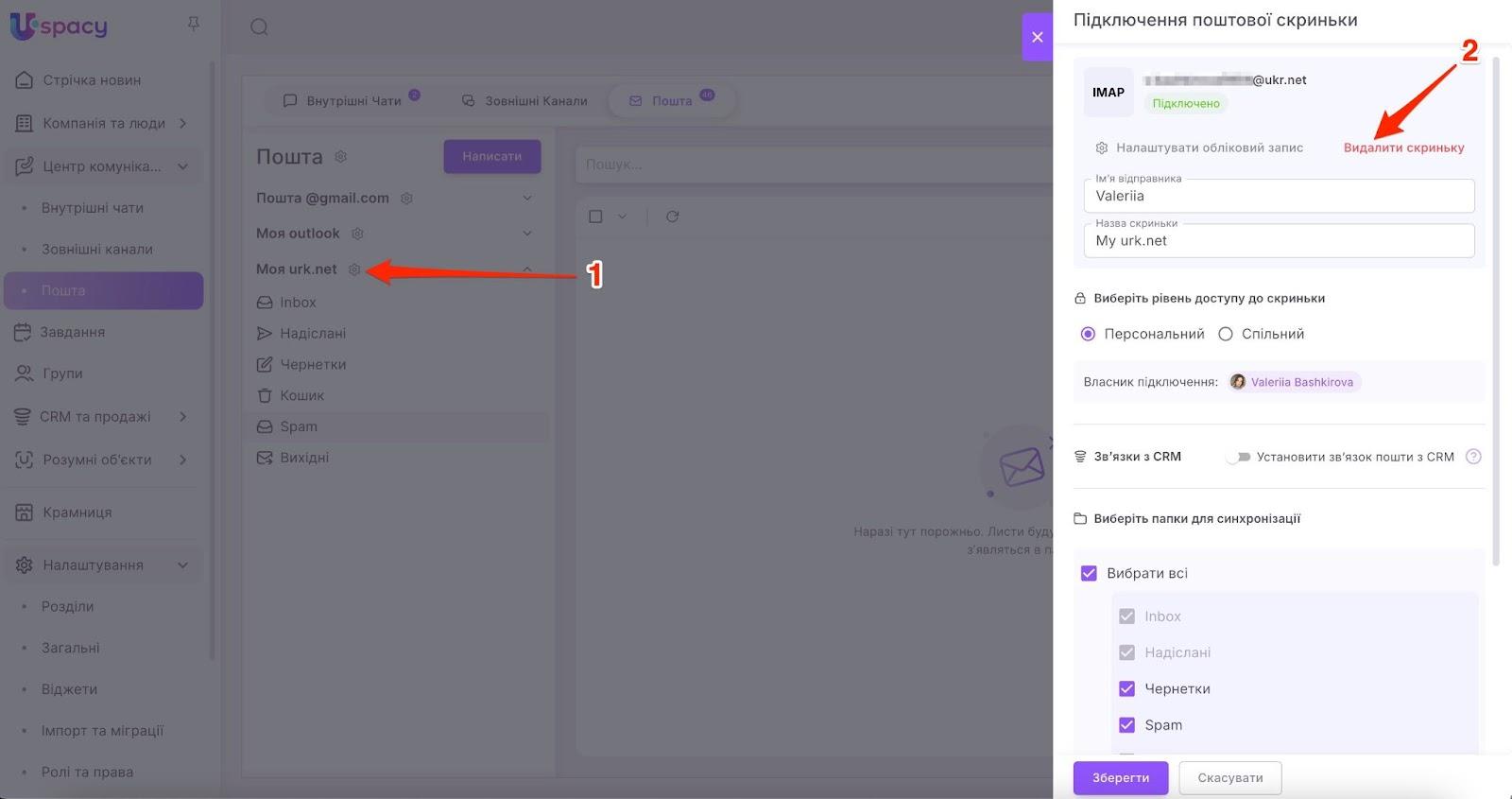
Task: Edit the Назва скриньки field
Action: pyautogui.click(x=1279, y=240)
